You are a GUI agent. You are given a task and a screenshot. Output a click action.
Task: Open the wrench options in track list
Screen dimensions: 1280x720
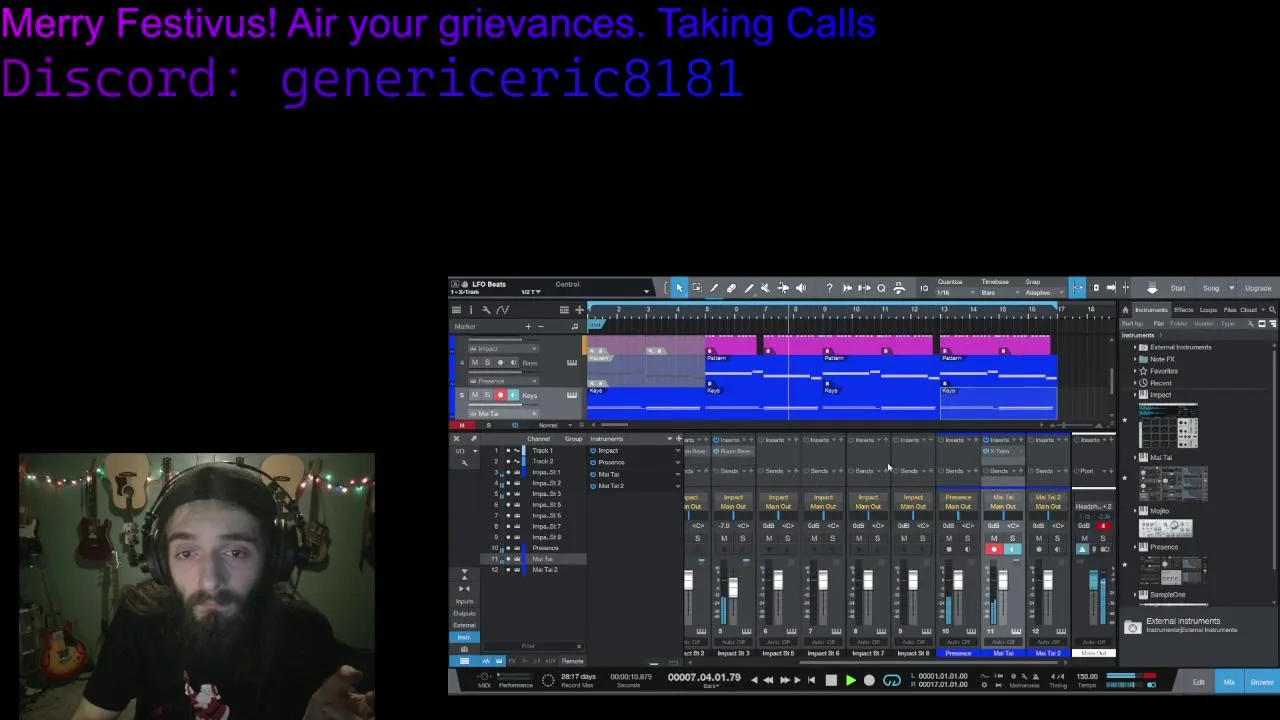point(486,310)
